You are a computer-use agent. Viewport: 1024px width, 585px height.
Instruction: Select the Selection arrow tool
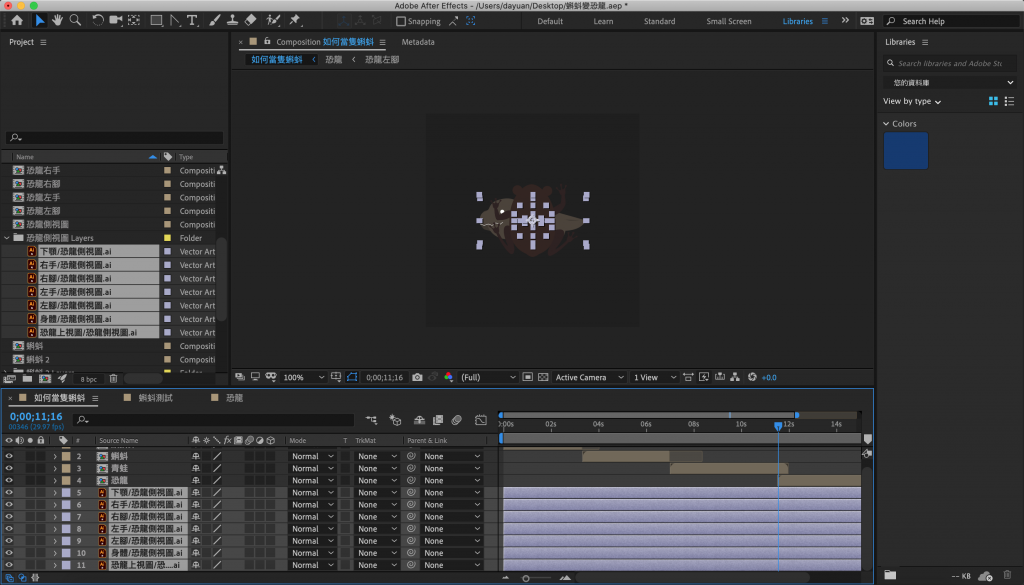click(39, 20)
